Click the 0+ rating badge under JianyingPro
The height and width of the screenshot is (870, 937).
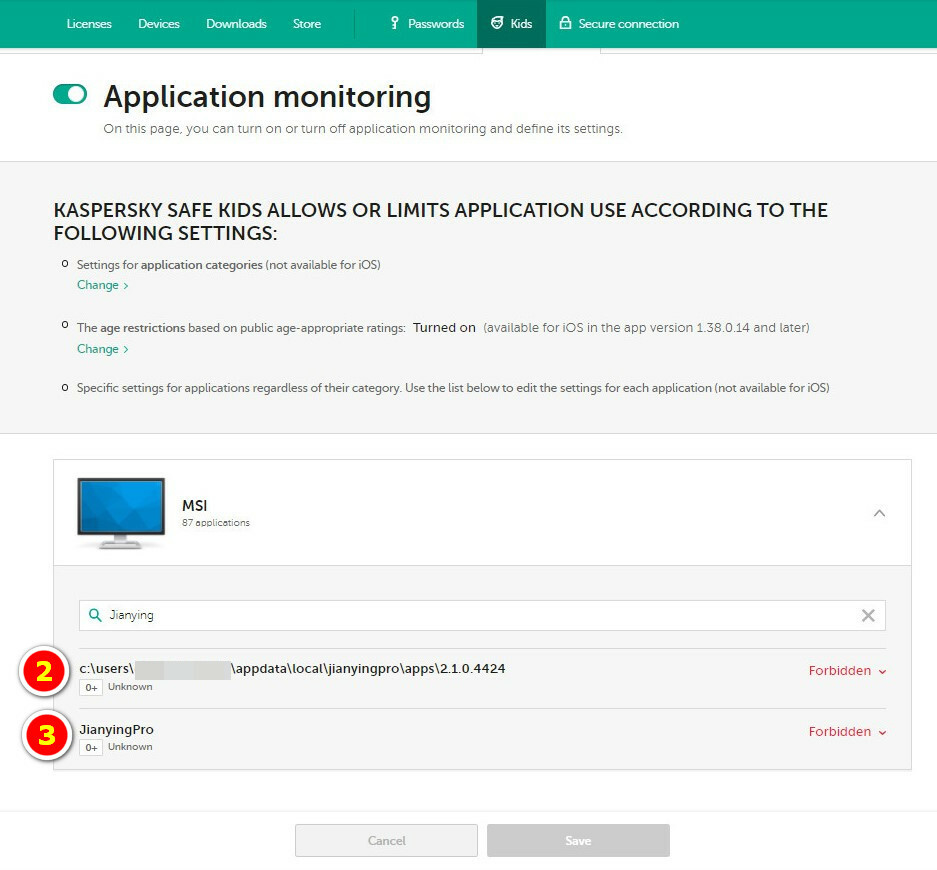pyautogui.click(x=91, y=748)
